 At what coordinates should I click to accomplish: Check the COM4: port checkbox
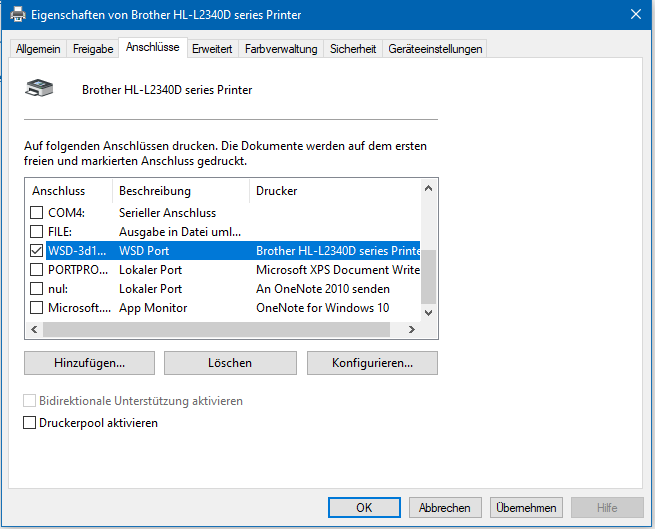click(36, 213)
